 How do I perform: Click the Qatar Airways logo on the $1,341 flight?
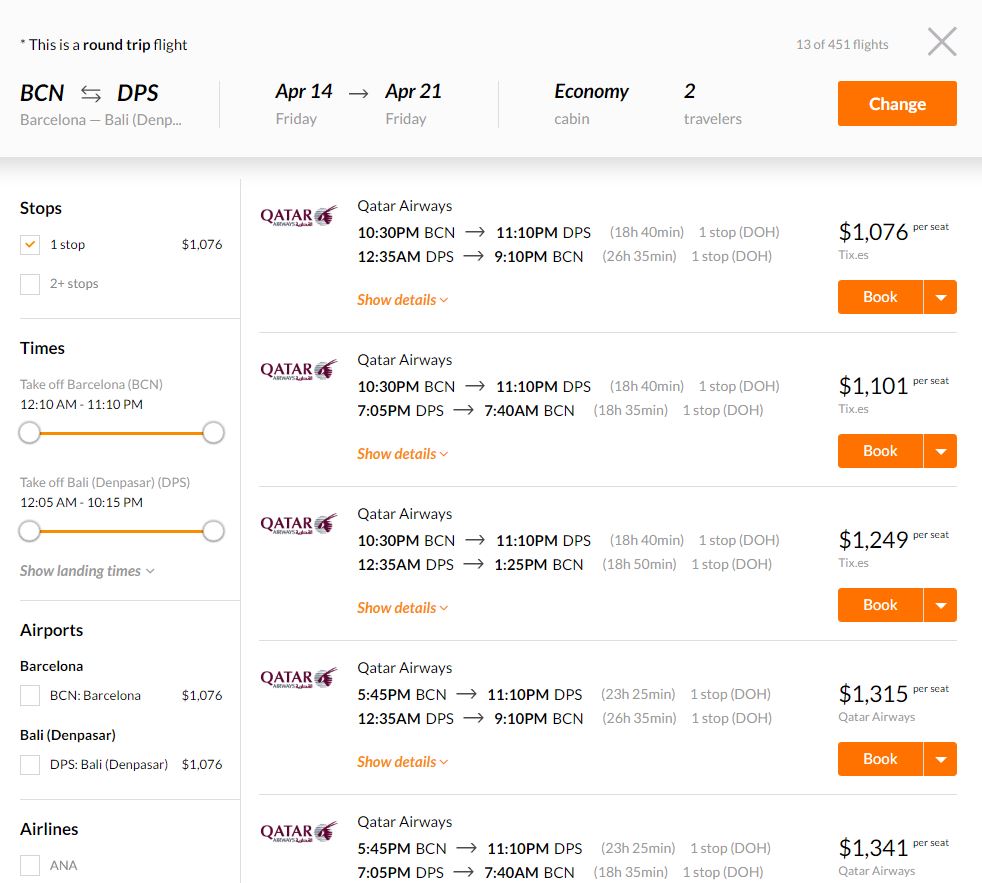299,832
